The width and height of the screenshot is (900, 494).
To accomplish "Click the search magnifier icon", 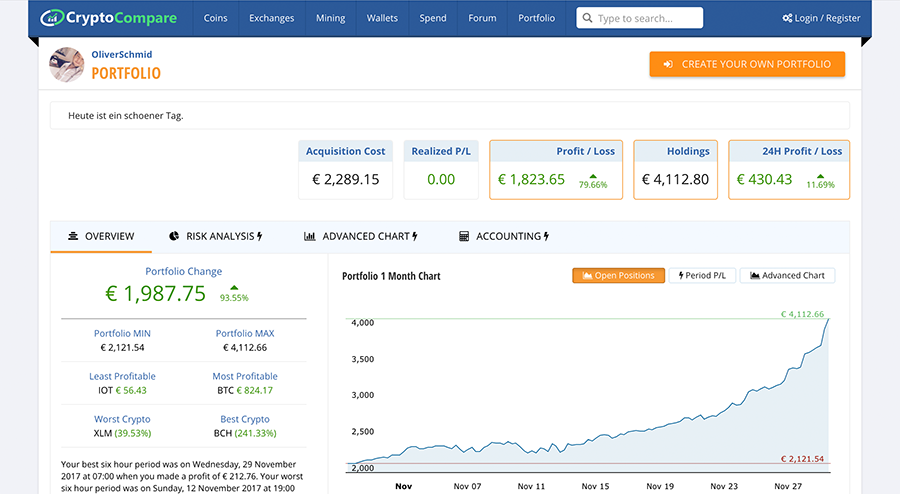I will point(587,18).
